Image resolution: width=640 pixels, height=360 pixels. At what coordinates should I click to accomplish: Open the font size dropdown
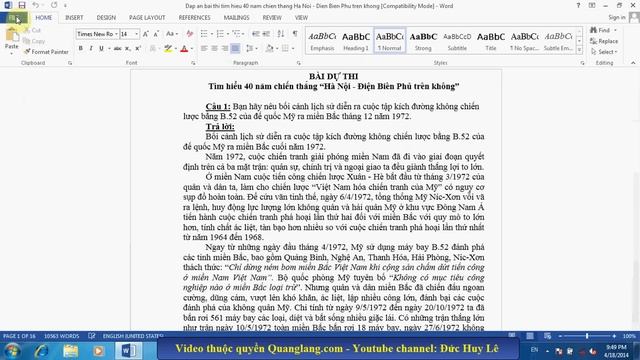(137, 34)
